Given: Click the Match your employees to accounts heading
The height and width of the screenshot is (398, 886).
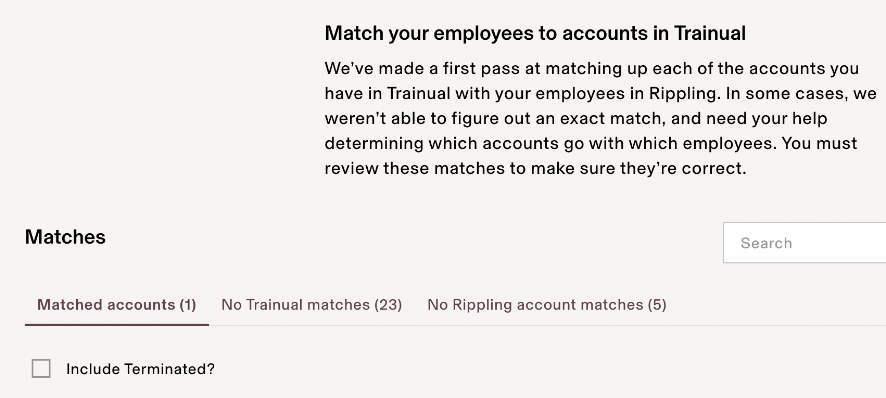Looking at the screenshot, I should pyautogui.click(x=535, y=33).
